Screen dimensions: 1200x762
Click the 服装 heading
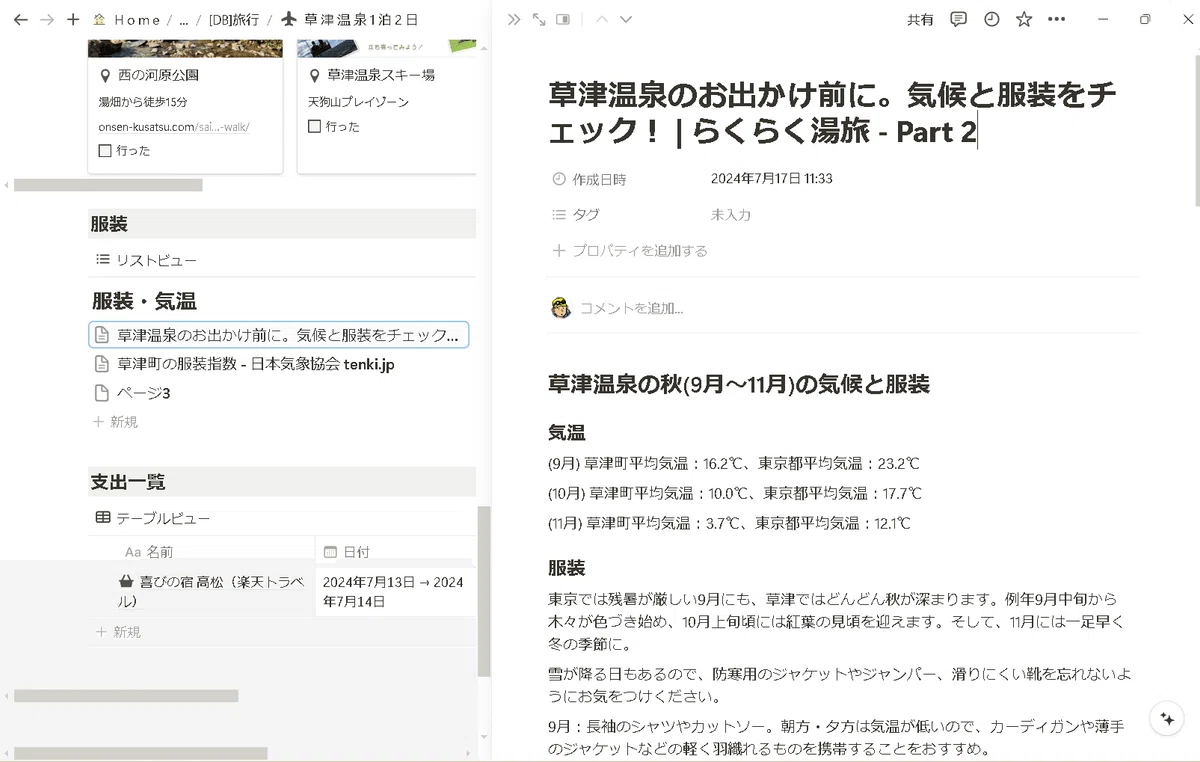[x=109, y=224]
